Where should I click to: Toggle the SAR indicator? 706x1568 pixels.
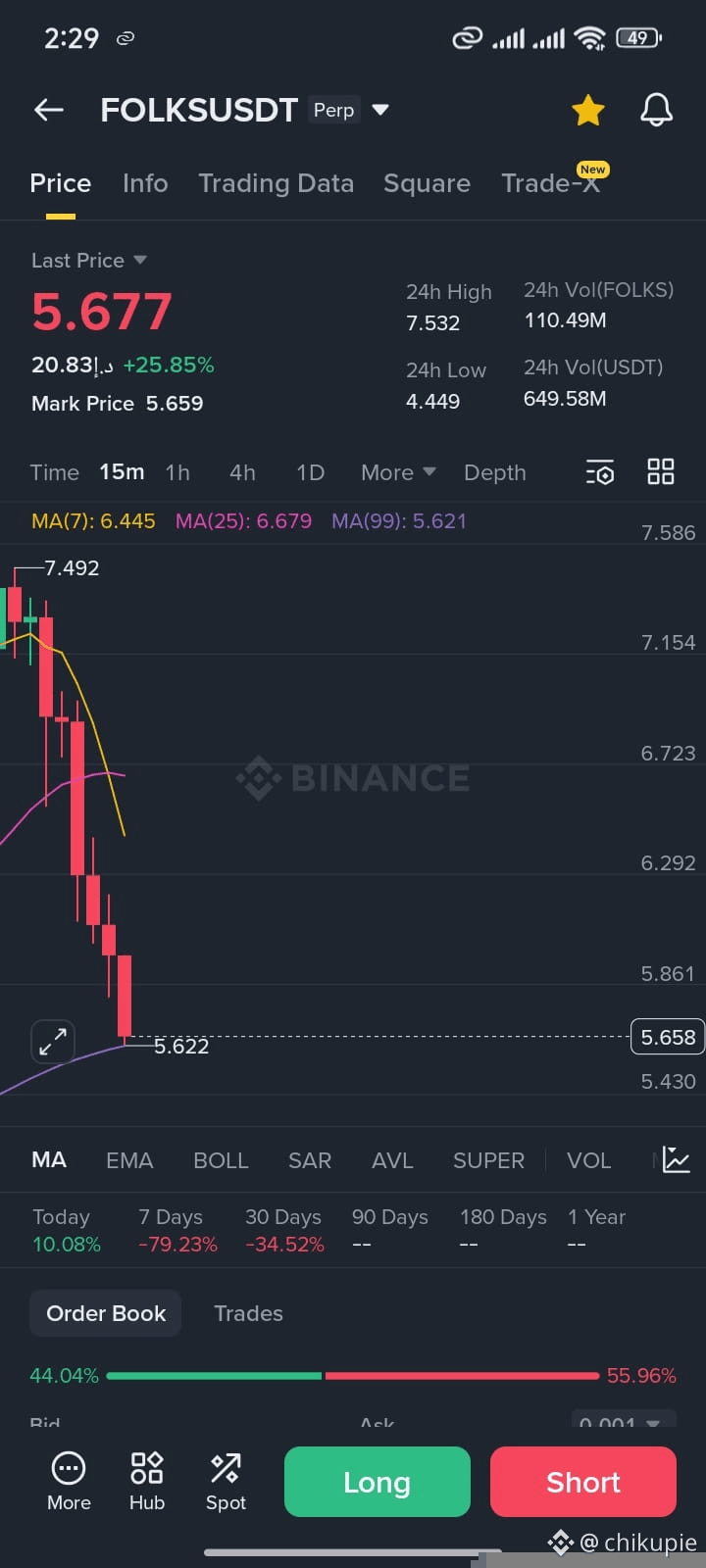310,1160
